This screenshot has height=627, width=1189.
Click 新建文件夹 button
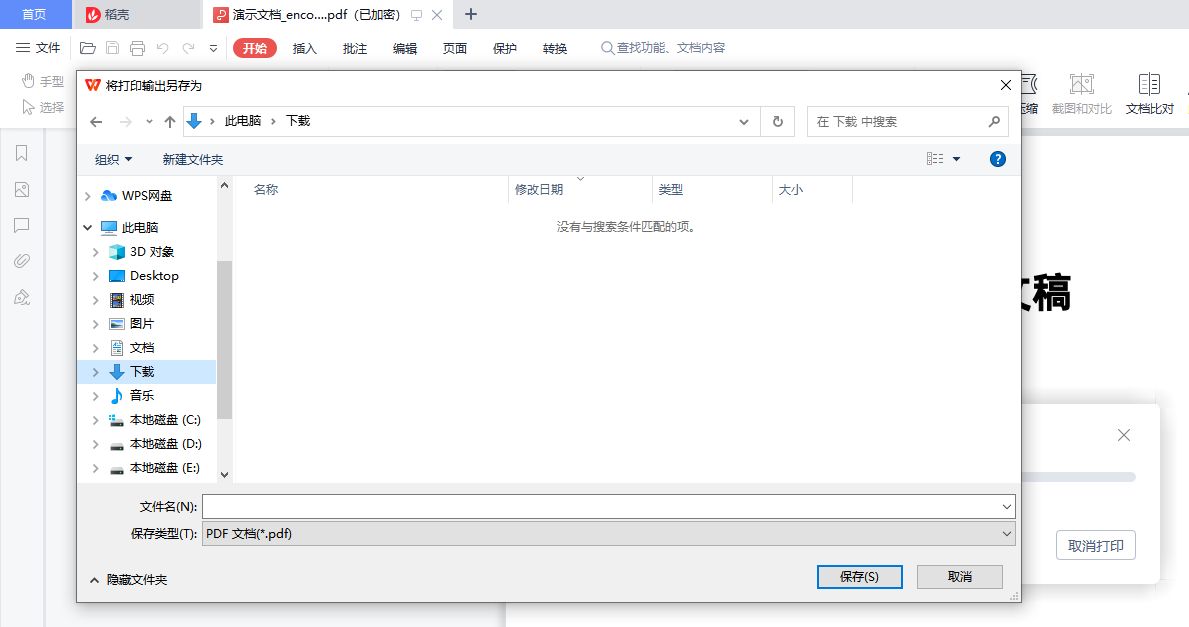pos(193,159)
